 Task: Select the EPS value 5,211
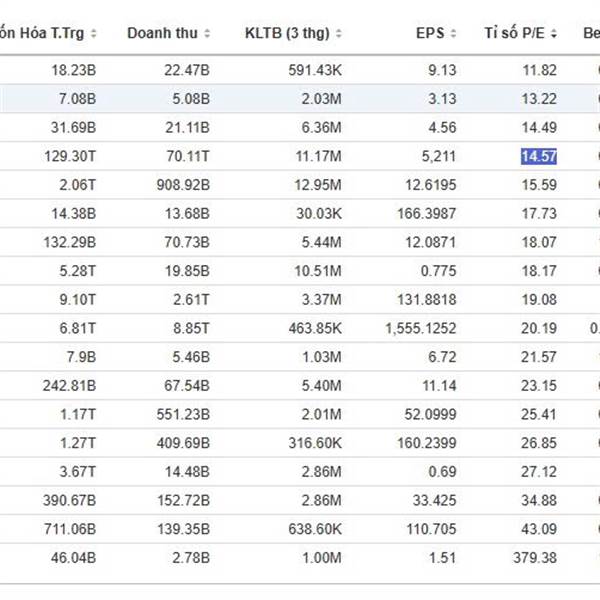click(x=437, y=156)
